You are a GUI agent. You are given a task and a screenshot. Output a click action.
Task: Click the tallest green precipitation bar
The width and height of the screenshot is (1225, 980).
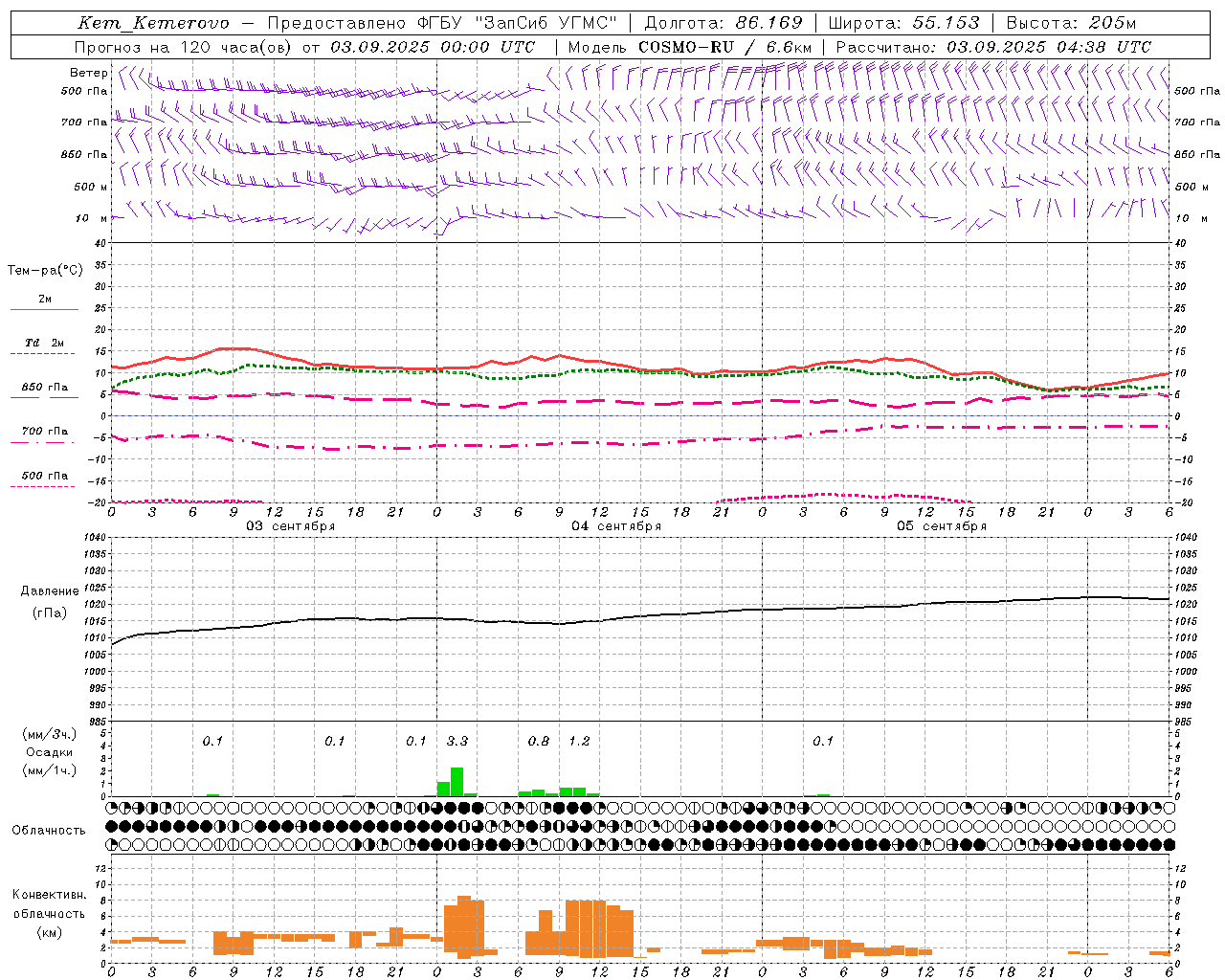(x=457, y=782)
